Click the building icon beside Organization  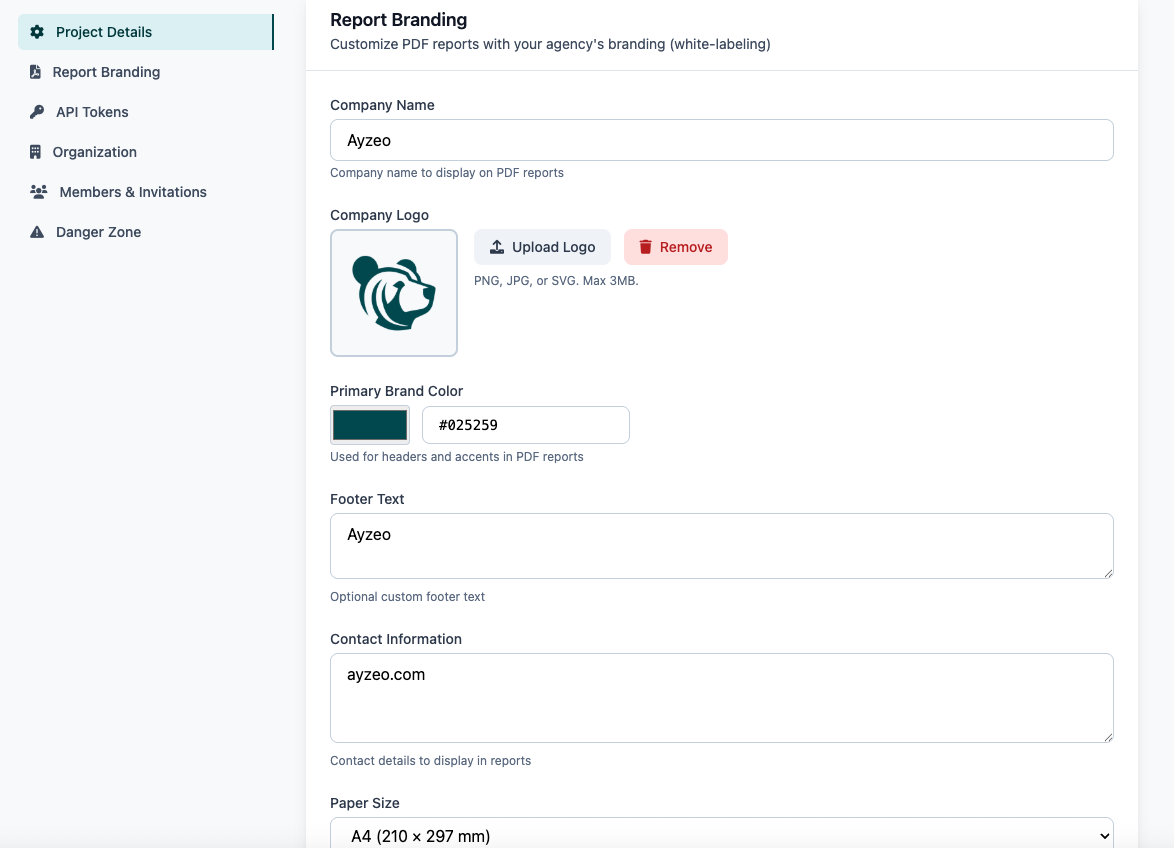point(36,152)
